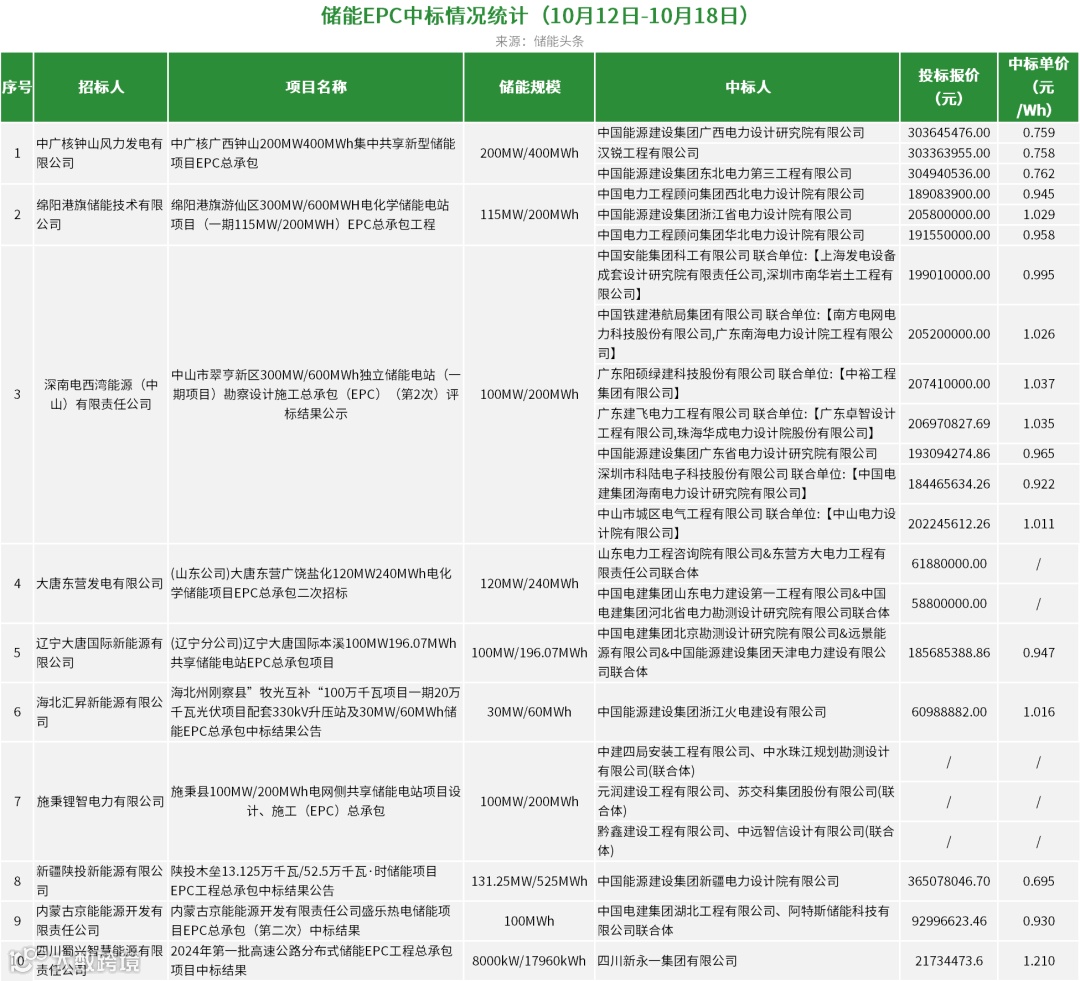The image size is (1080, 981).
Task: Click bidder cell 海北汇昇新能源有限公司
Action: pyautogui.click(x=100, y=712)
